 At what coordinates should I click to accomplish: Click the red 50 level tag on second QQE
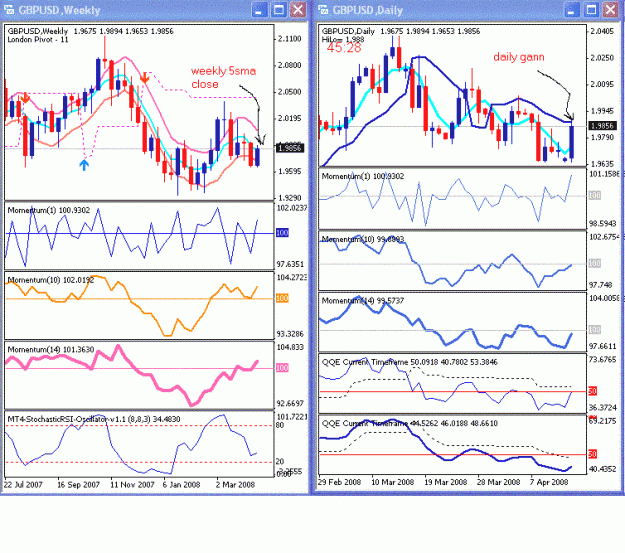(593, 454)
